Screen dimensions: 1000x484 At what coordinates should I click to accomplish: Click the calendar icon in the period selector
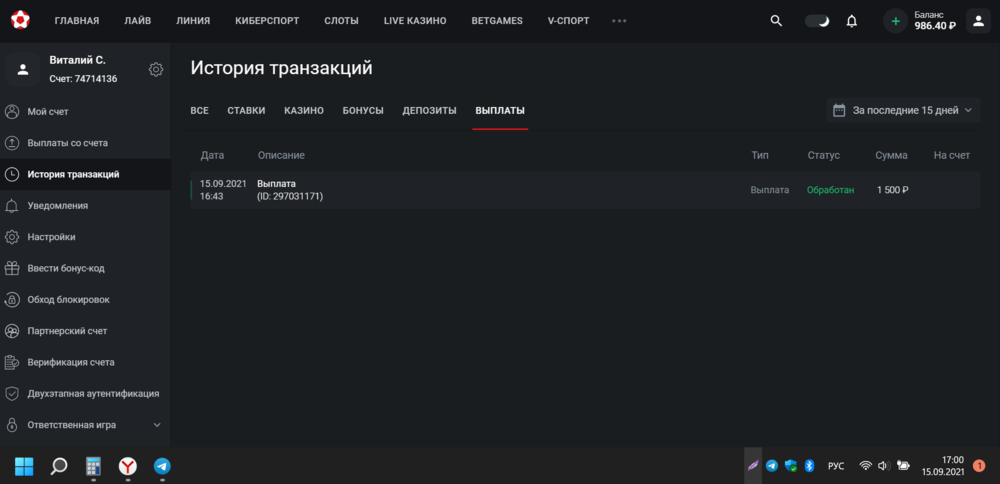839,110
